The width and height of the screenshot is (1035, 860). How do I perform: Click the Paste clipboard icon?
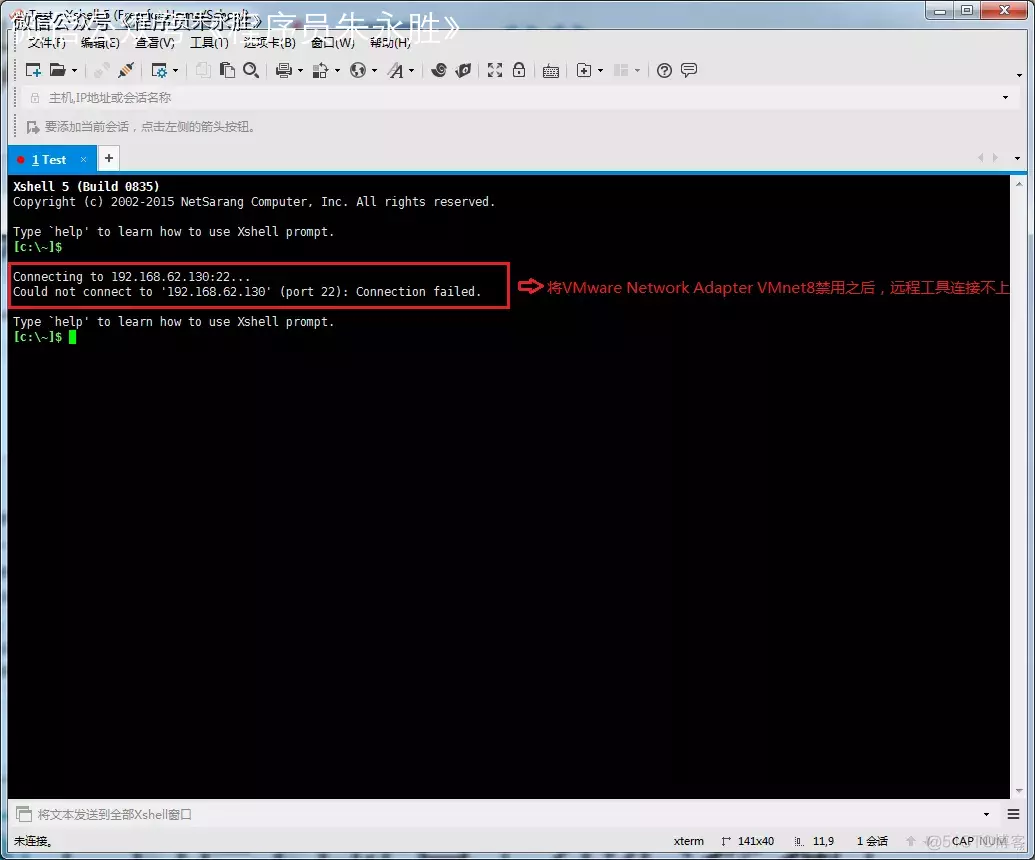pos(228,70)
